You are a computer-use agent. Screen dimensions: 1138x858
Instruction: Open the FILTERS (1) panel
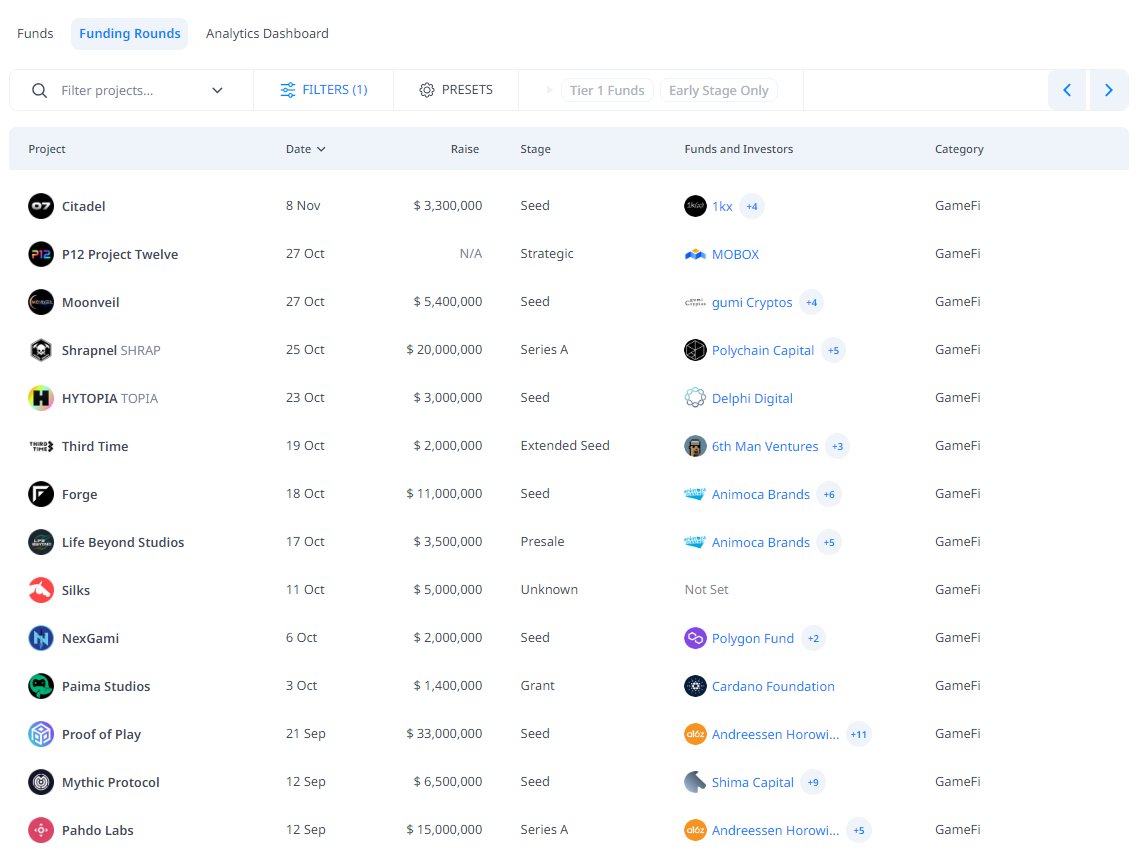(324, 90)
